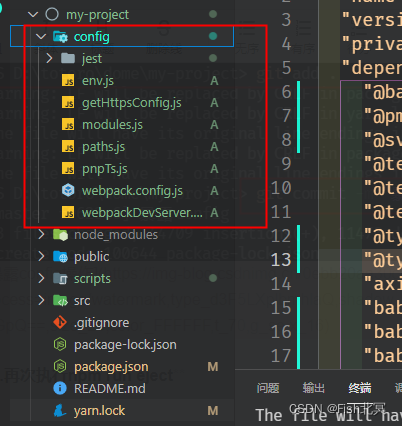Click the JS icon of paths.js
The width and height of the screenshot is (402, 426).
68,147
